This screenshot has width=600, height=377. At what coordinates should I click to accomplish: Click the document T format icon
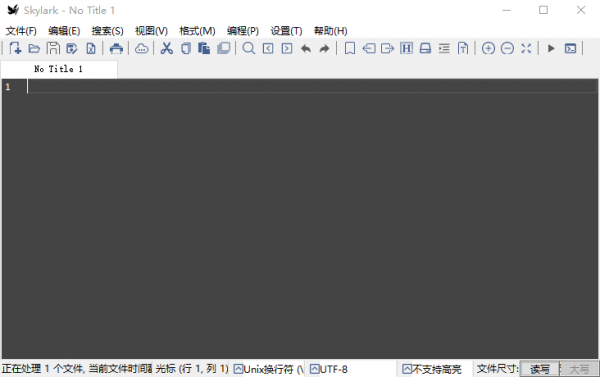[463, 48]
